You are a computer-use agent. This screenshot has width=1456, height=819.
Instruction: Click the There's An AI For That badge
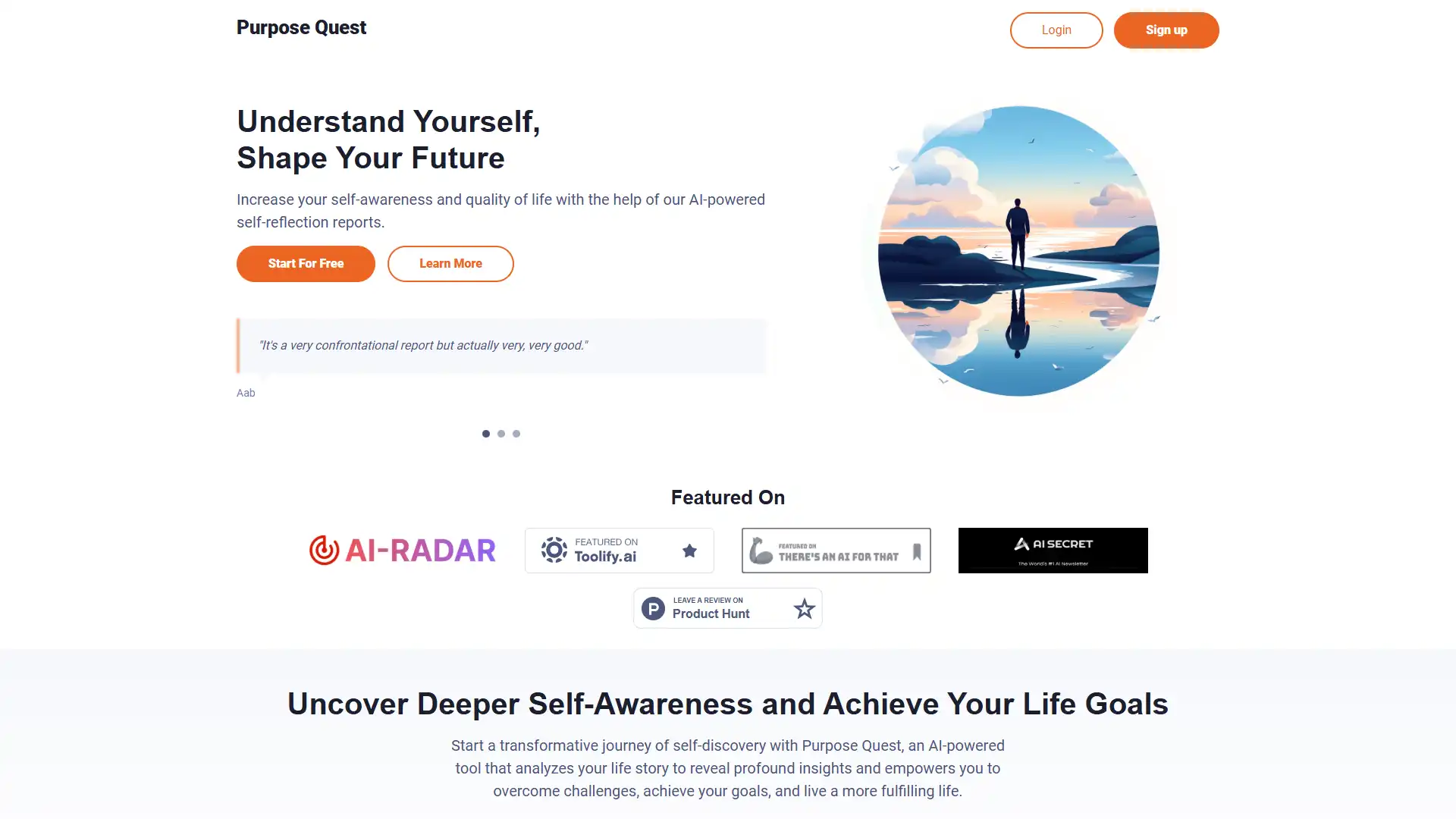[836, 549]
